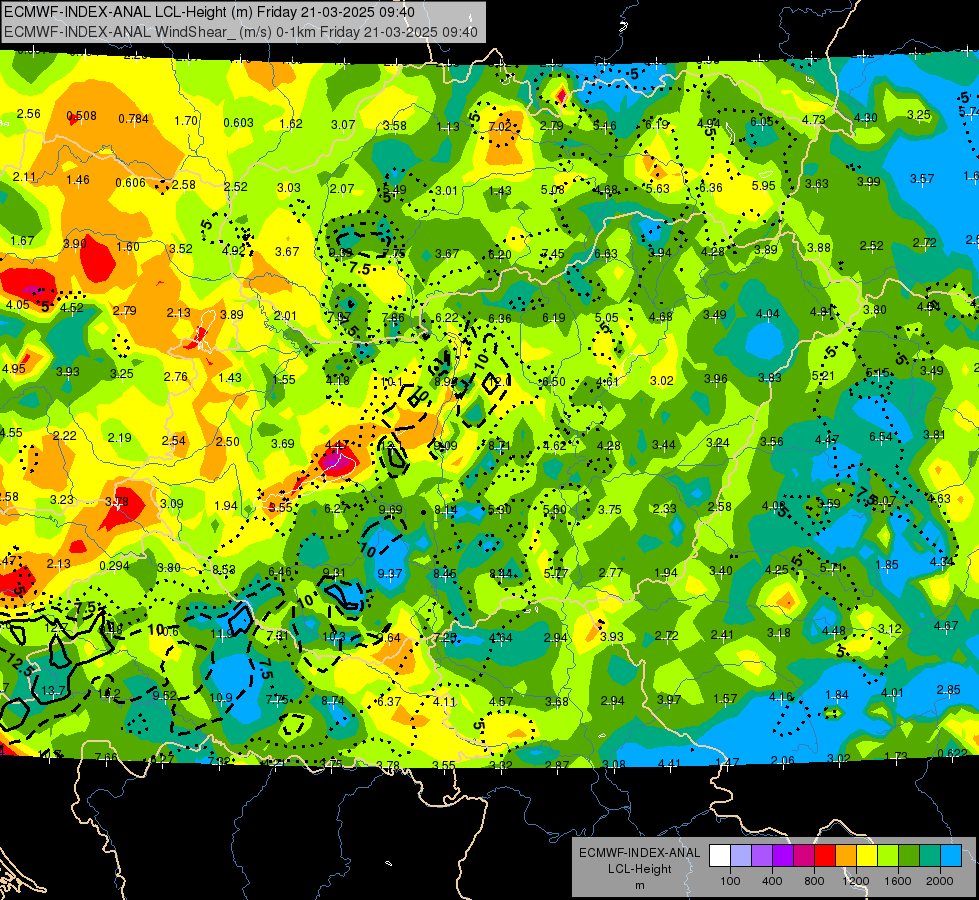Click the LCL-Height title line at the top
979x900 pixels.
click(209, 12)
